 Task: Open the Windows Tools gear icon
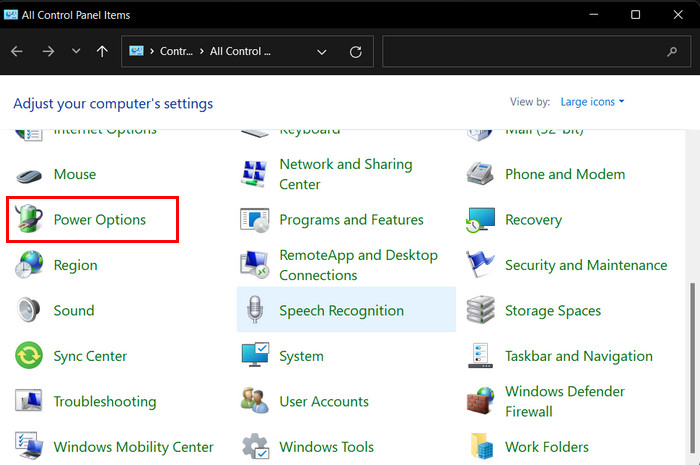pyautogui.click(x=256, y=446)
